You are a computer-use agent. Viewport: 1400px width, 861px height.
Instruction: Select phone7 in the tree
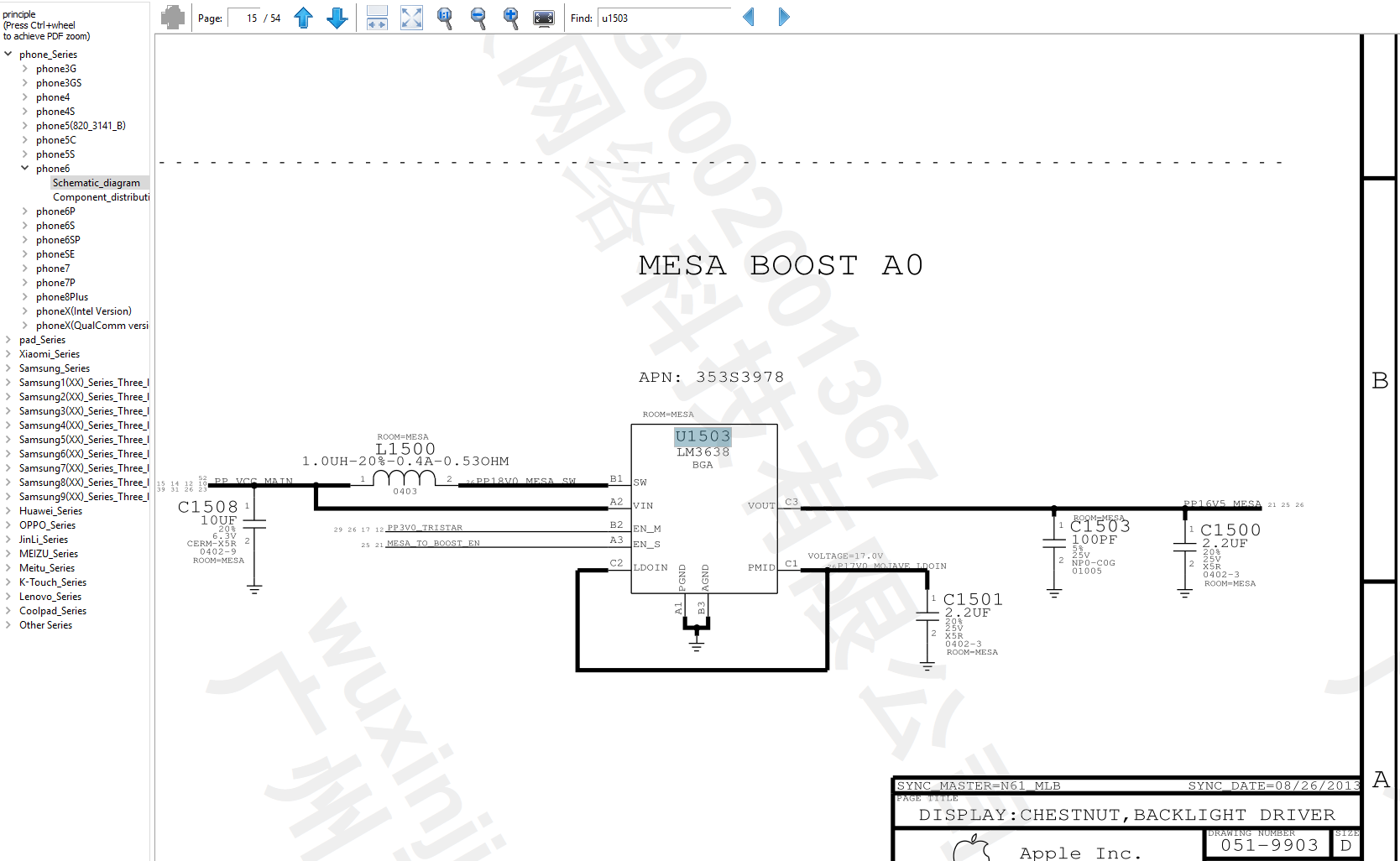[53, 269]
